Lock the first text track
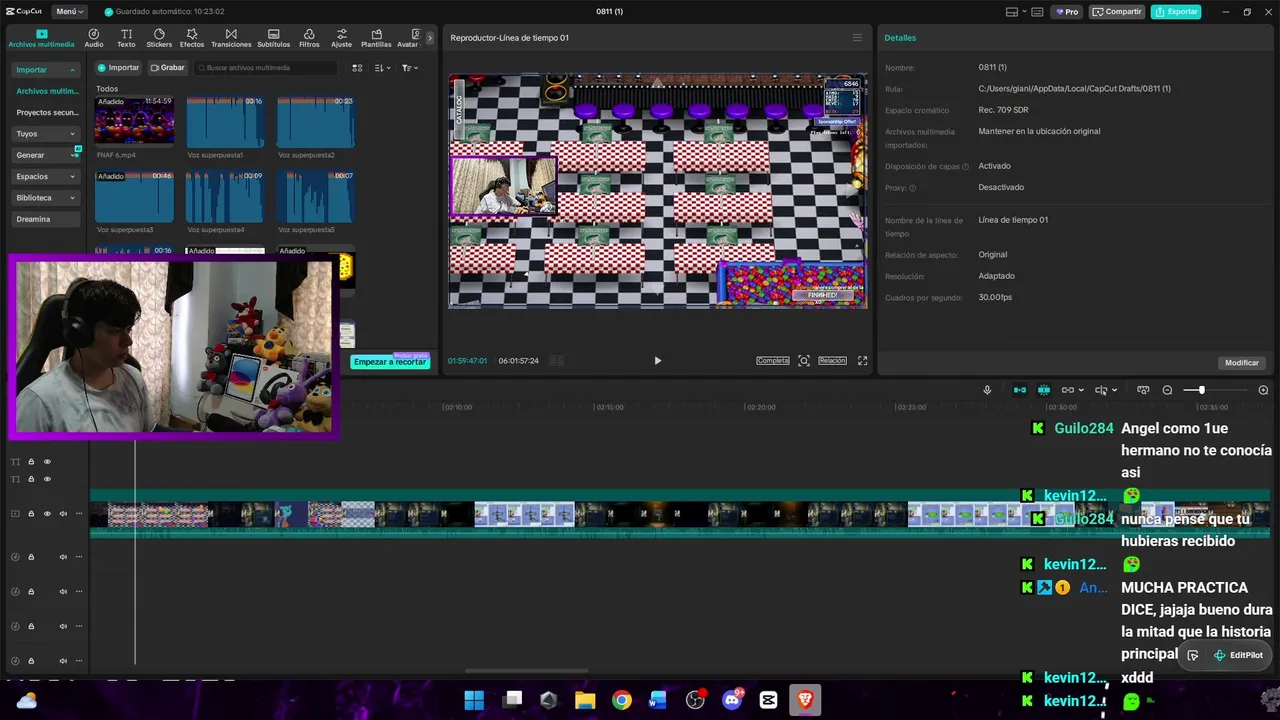The height and width of the screenshot is (720, 1280). tap(31, 462)
